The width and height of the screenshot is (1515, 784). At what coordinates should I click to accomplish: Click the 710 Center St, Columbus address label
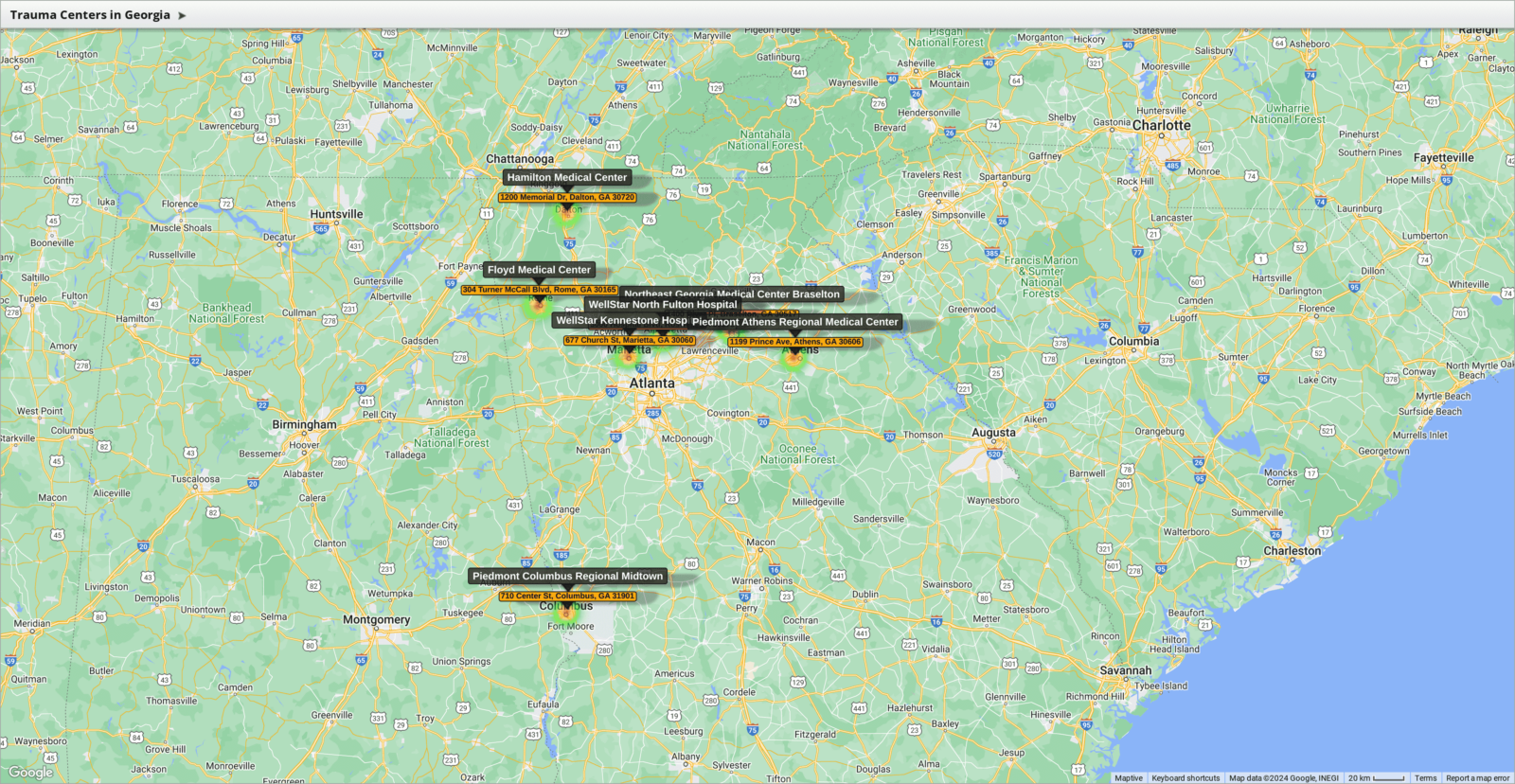click(567, 597)
